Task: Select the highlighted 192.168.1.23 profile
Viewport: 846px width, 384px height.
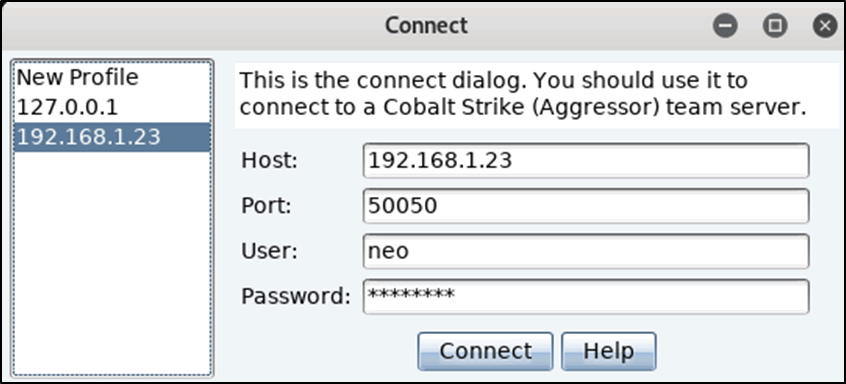Action: click(112, 137)
